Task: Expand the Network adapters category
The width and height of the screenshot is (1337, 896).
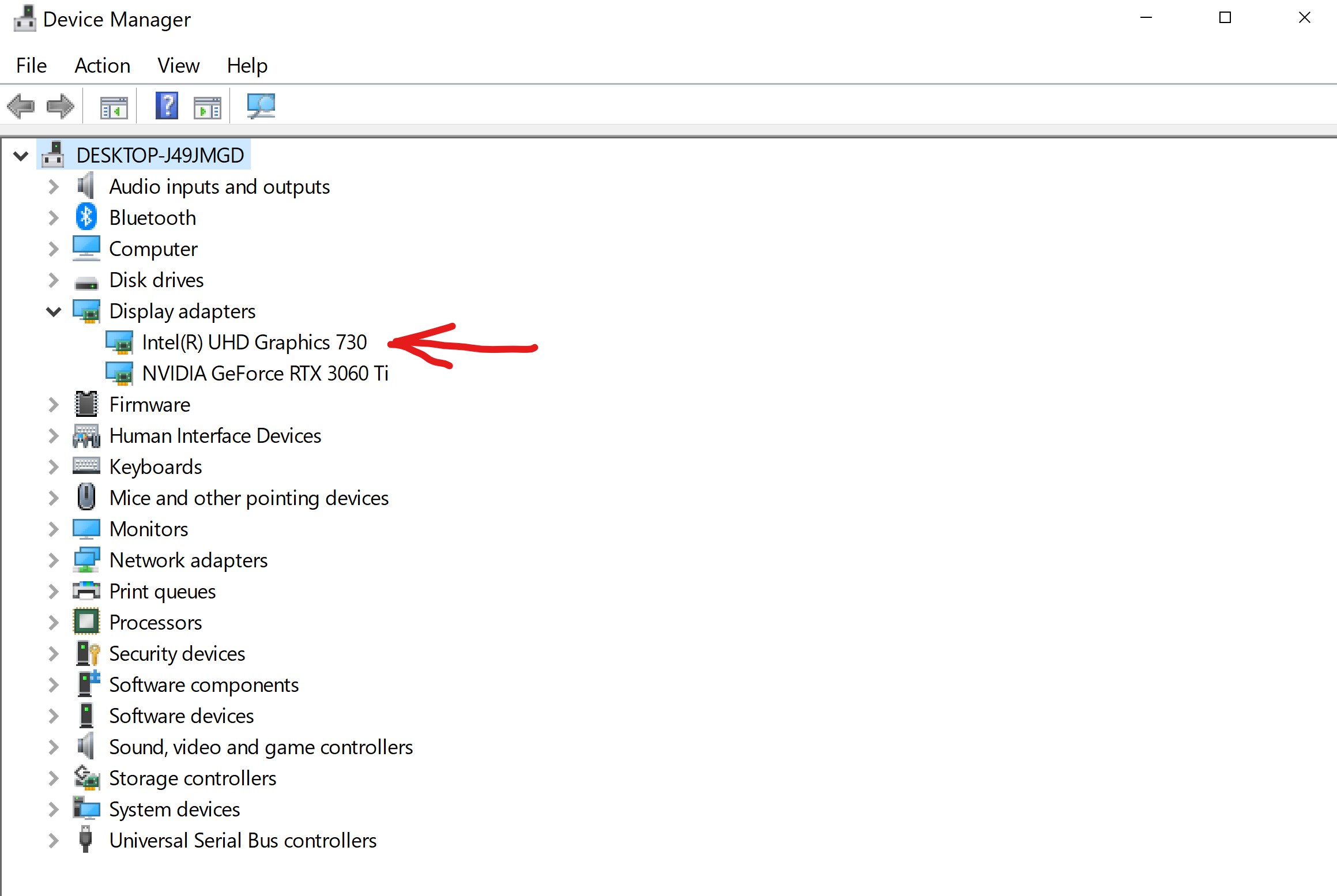Action: (x=54, y=560)
